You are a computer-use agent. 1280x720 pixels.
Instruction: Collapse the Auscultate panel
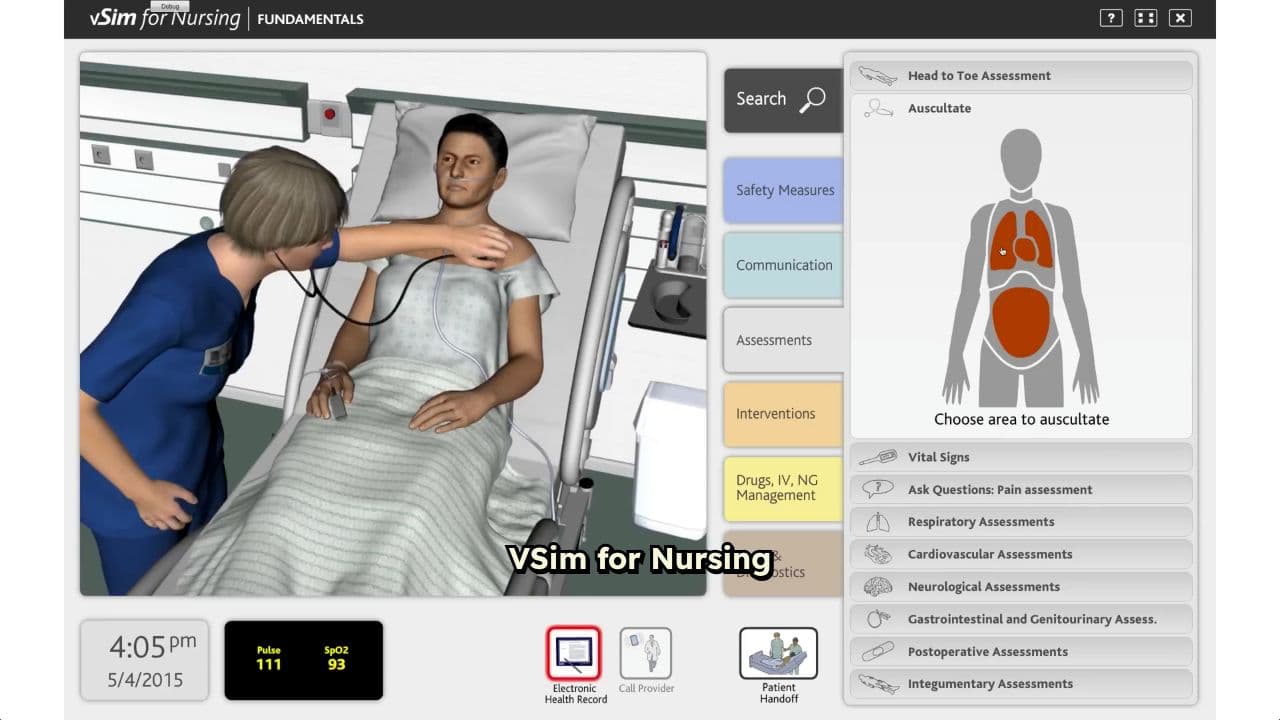[938, 108]
